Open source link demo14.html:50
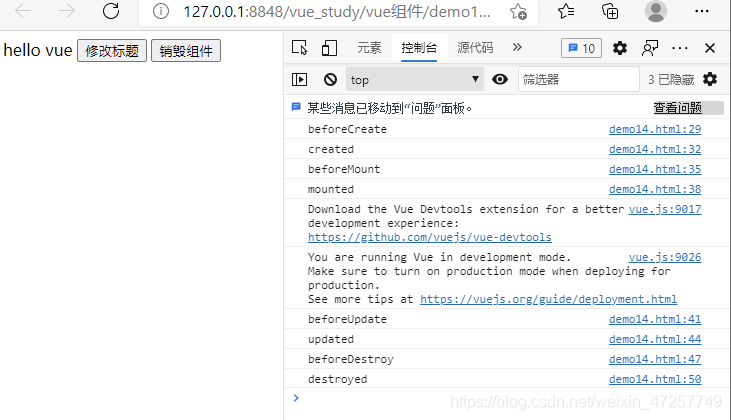Viewport: 731px width, 420px height. point(655,379)
